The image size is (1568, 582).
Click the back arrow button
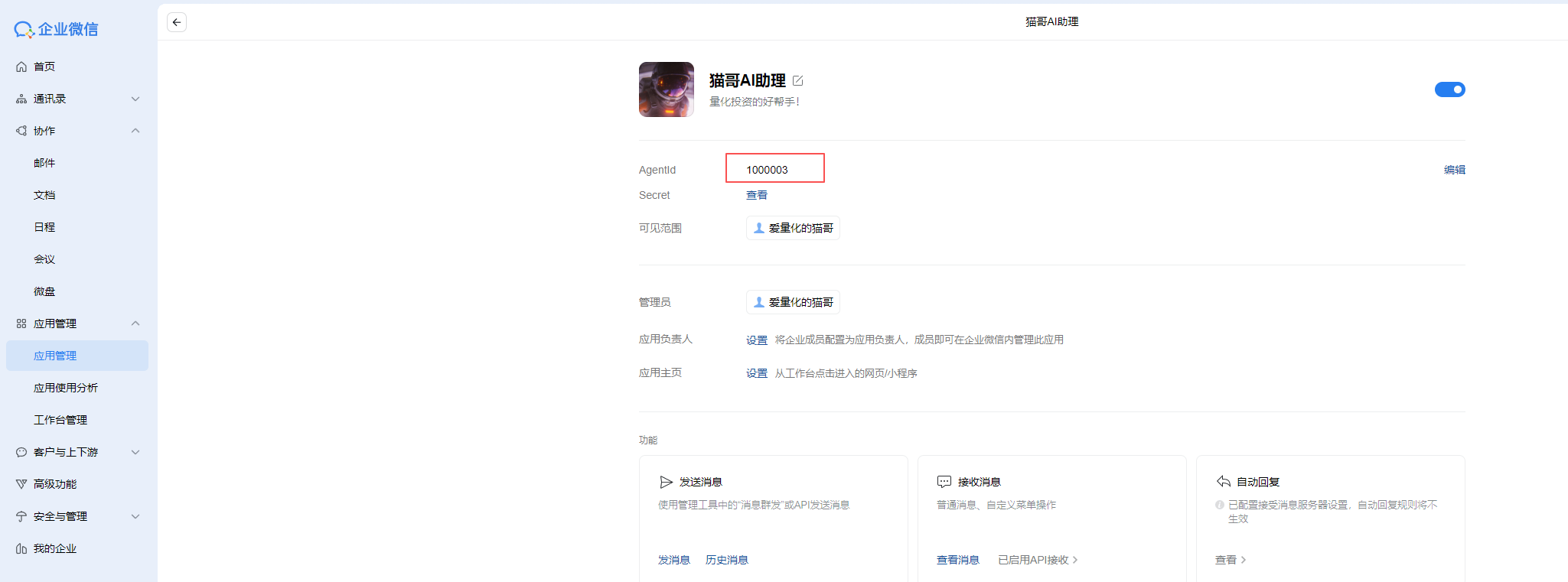click(x=177, y=22)
